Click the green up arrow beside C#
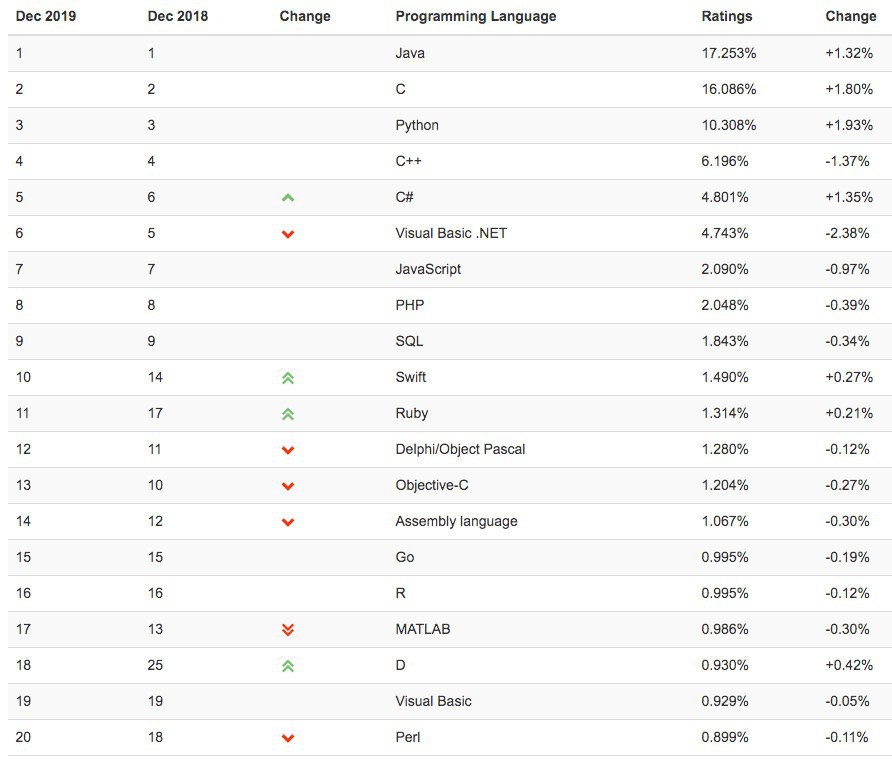The image size is (892, 765). click(288, 198)
